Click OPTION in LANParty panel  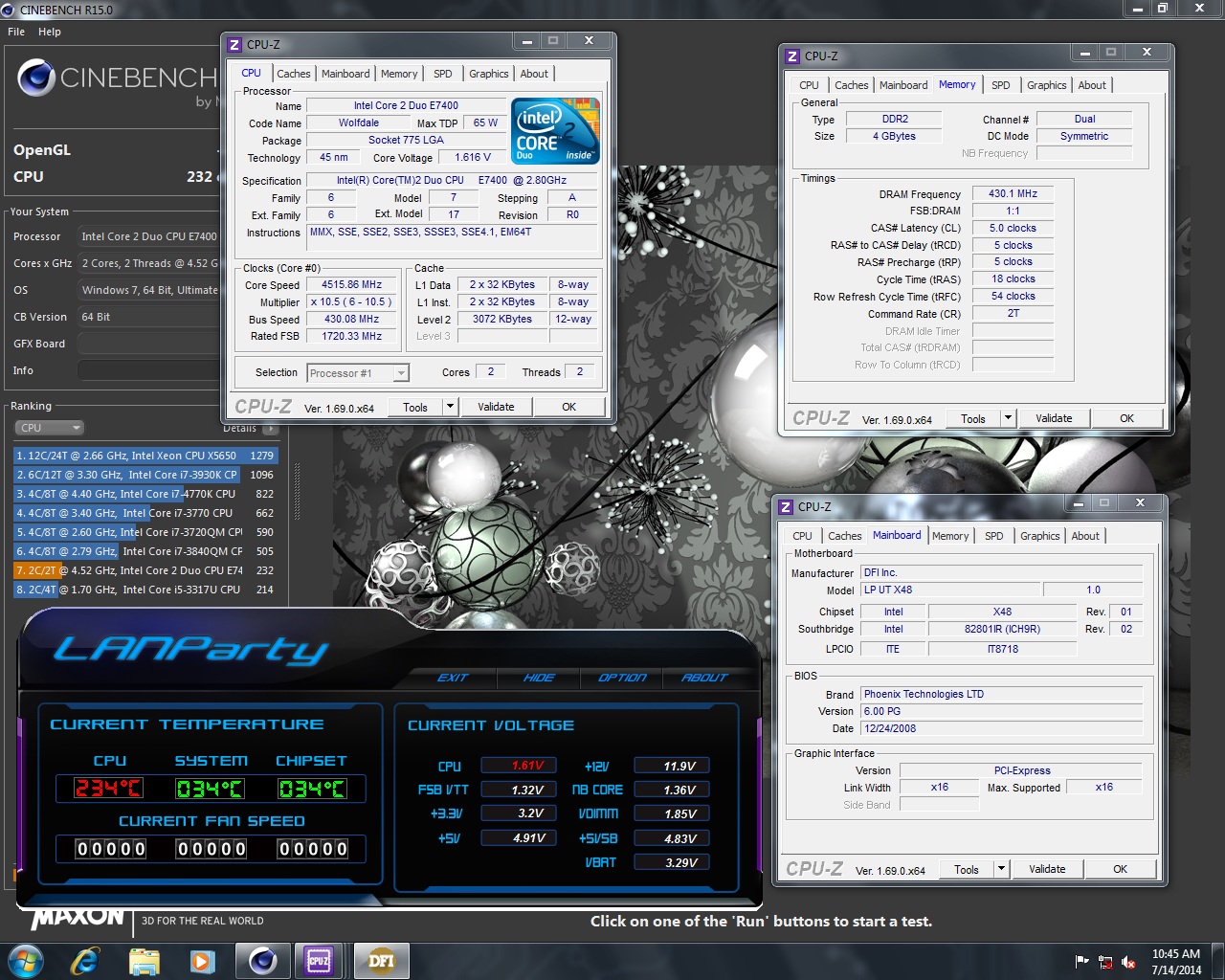[x=622, y=678]
